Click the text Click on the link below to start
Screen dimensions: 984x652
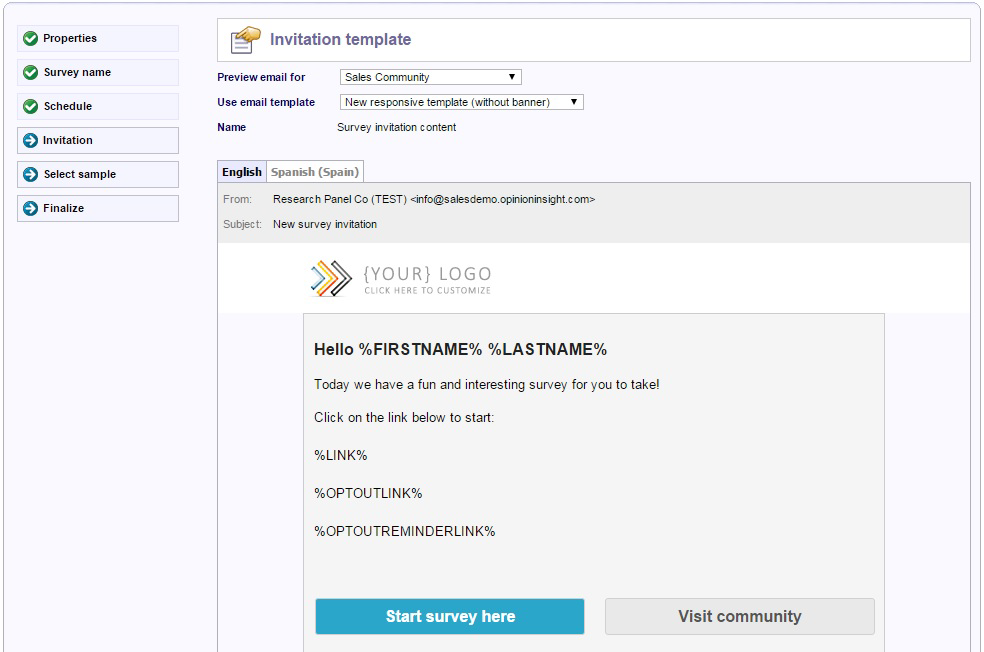(x=404, y=417)
